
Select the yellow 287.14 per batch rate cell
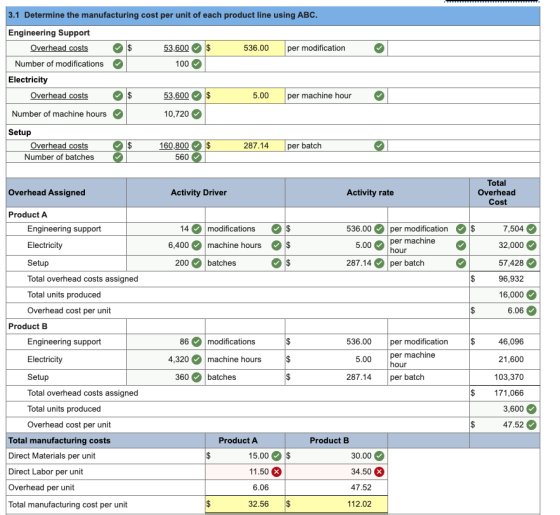[245, 146]
